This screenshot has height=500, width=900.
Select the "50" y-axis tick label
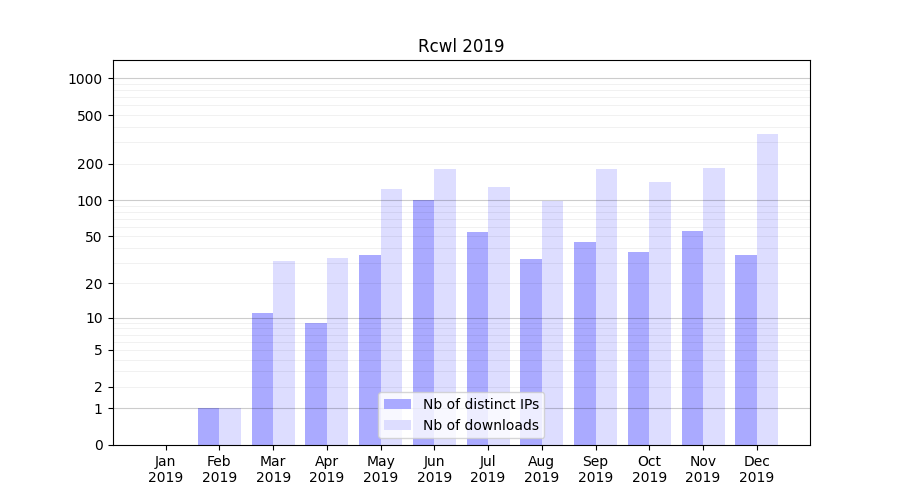point(94,237)
